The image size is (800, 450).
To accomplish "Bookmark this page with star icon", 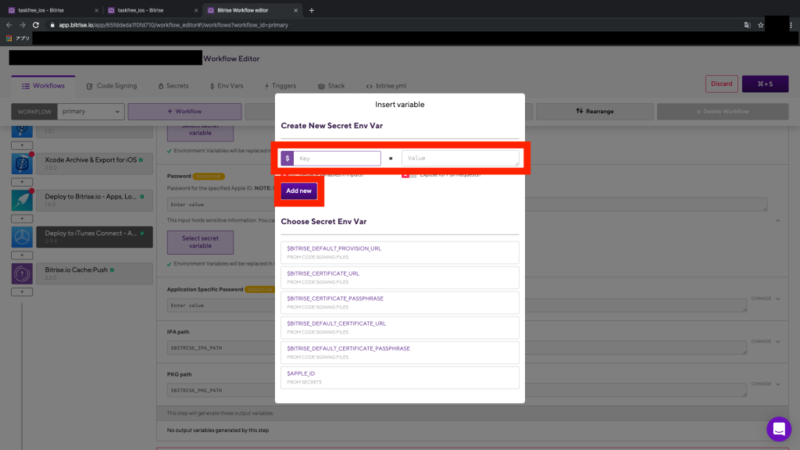I will (761, 24).
